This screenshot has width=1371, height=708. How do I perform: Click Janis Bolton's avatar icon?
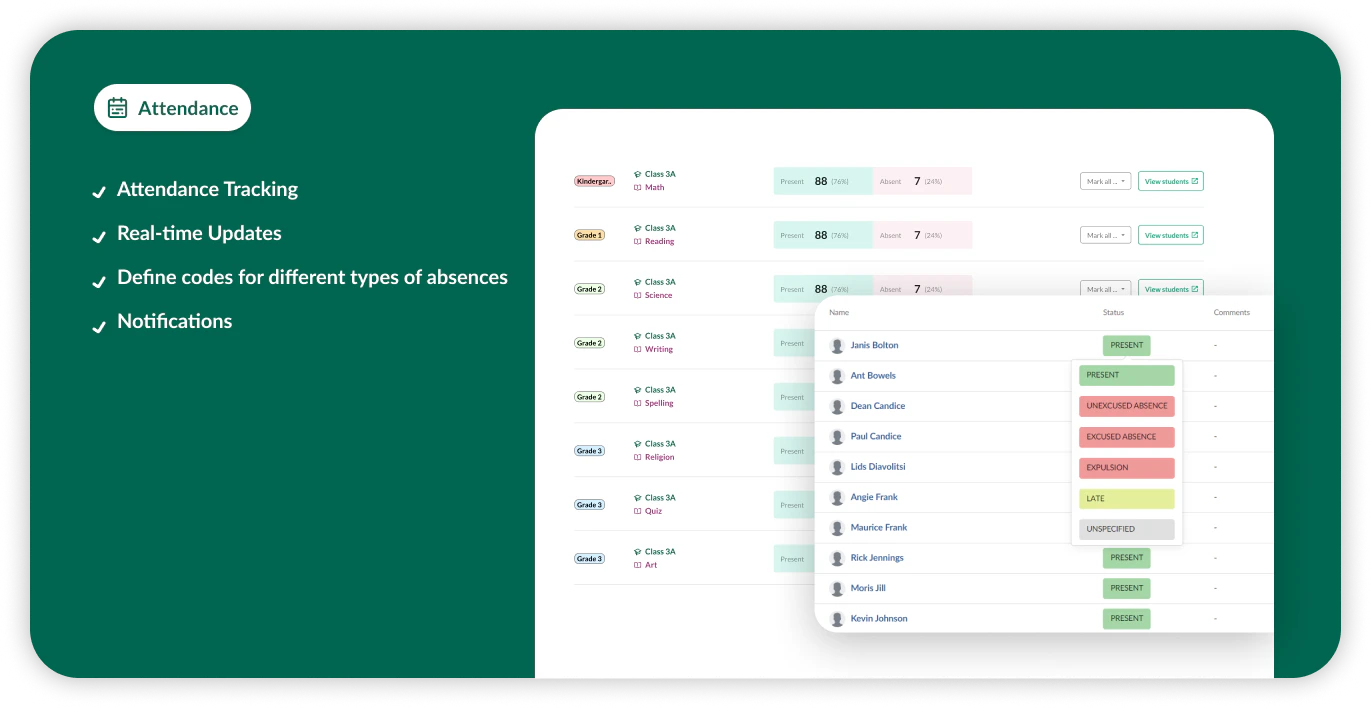click(x=837, y=344)
